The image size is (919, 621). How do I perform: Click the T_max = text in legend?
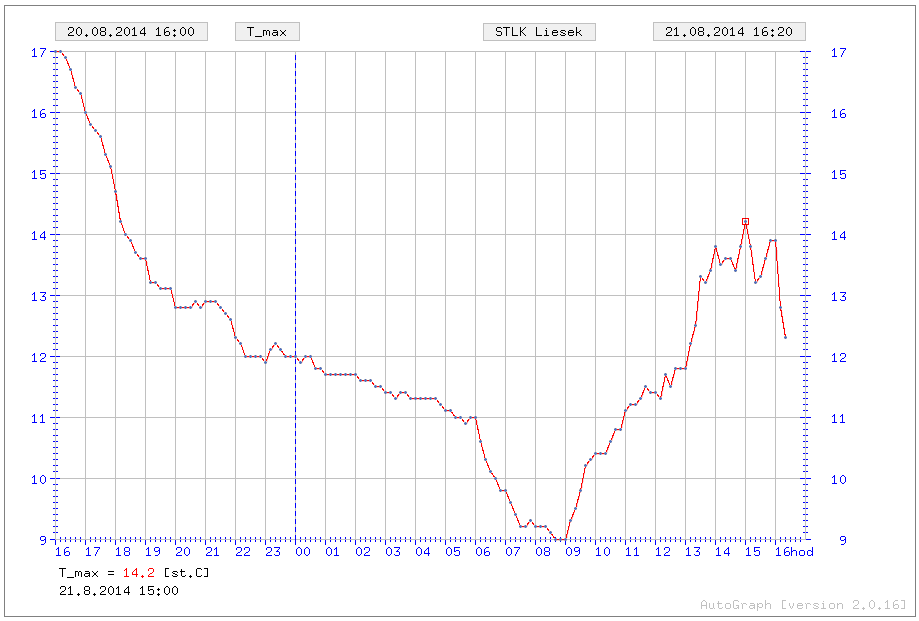(87, 573)
